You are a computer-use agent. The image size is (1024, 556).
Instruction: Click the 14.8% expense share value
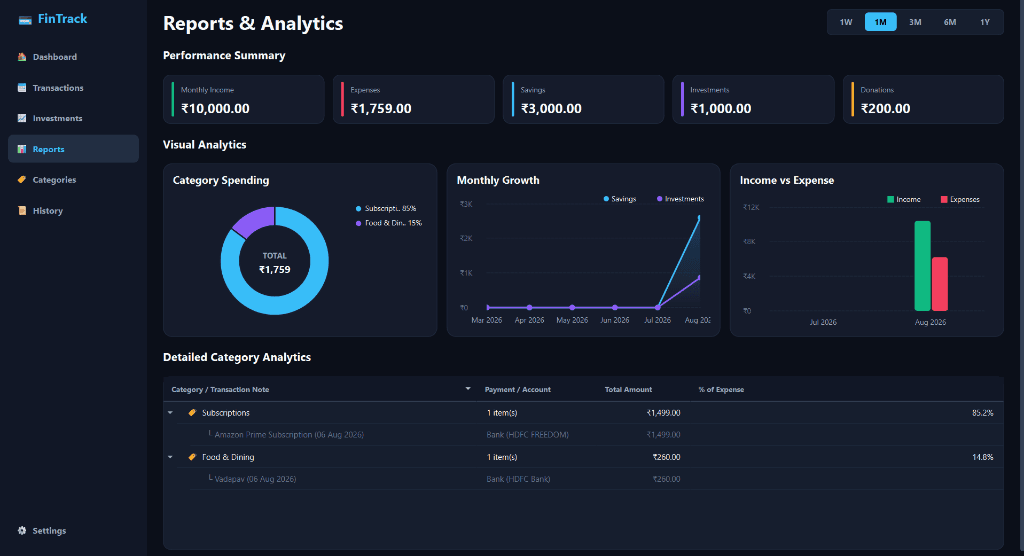[983, 457]
